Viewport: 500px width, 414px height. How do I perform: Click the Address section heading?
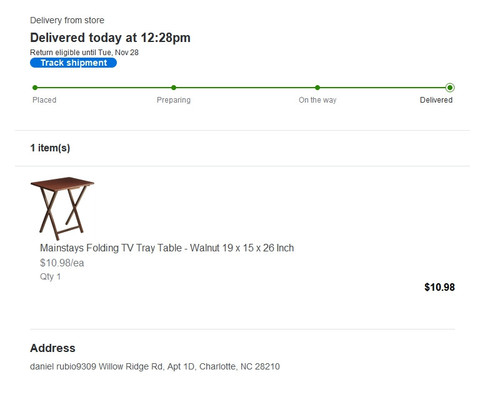53,348
